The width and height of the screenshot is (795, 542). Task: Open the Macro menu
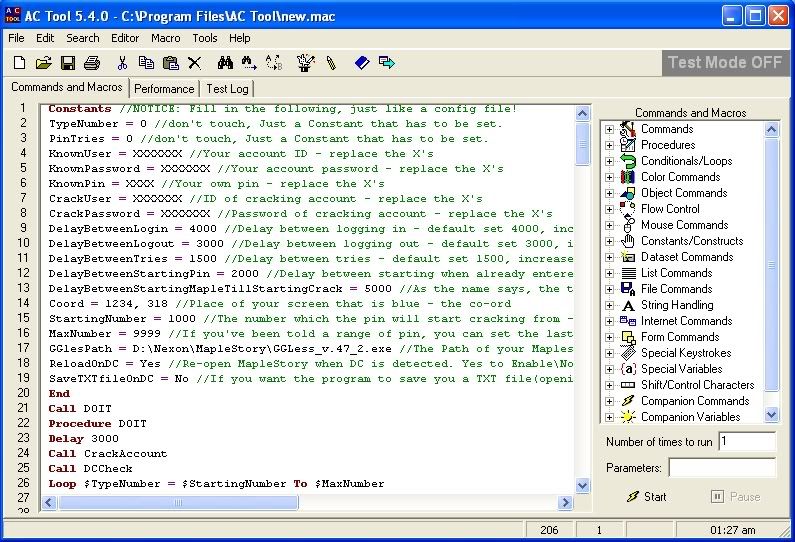165,38
